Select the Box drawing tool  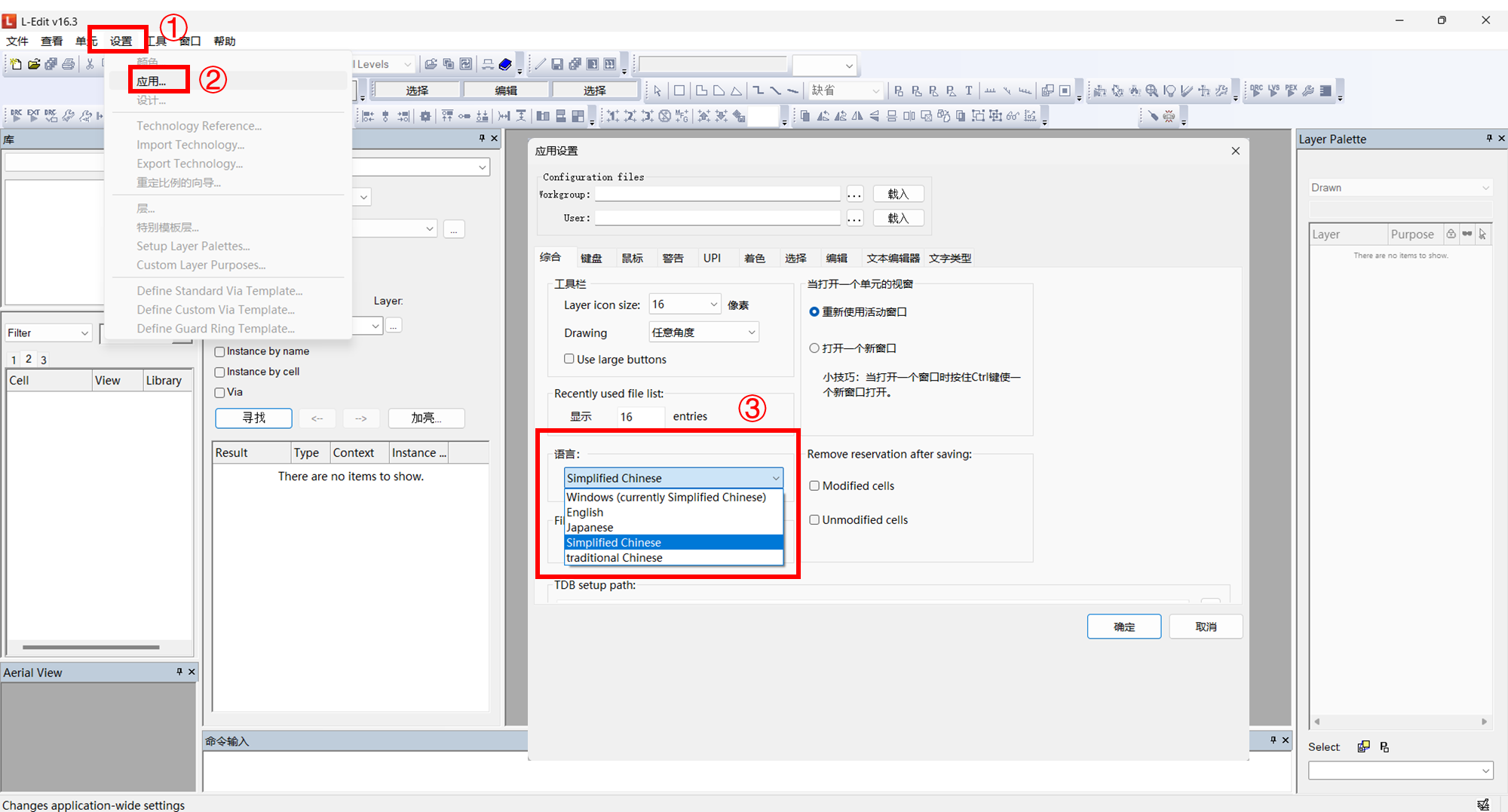click(x=679, y=90)
